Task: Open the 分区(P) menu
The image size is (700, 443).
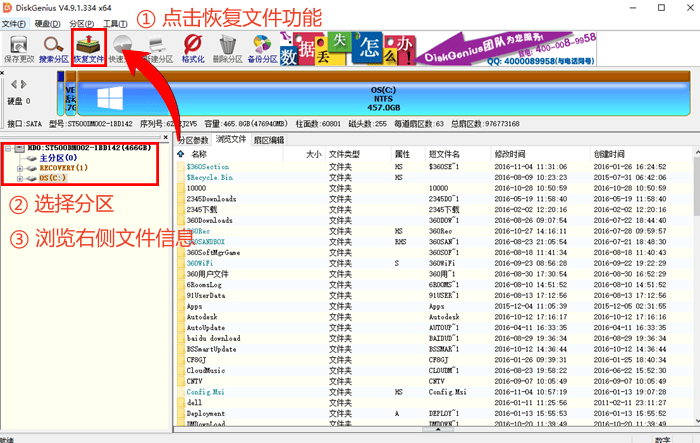Action: click(x=82, y=24)
